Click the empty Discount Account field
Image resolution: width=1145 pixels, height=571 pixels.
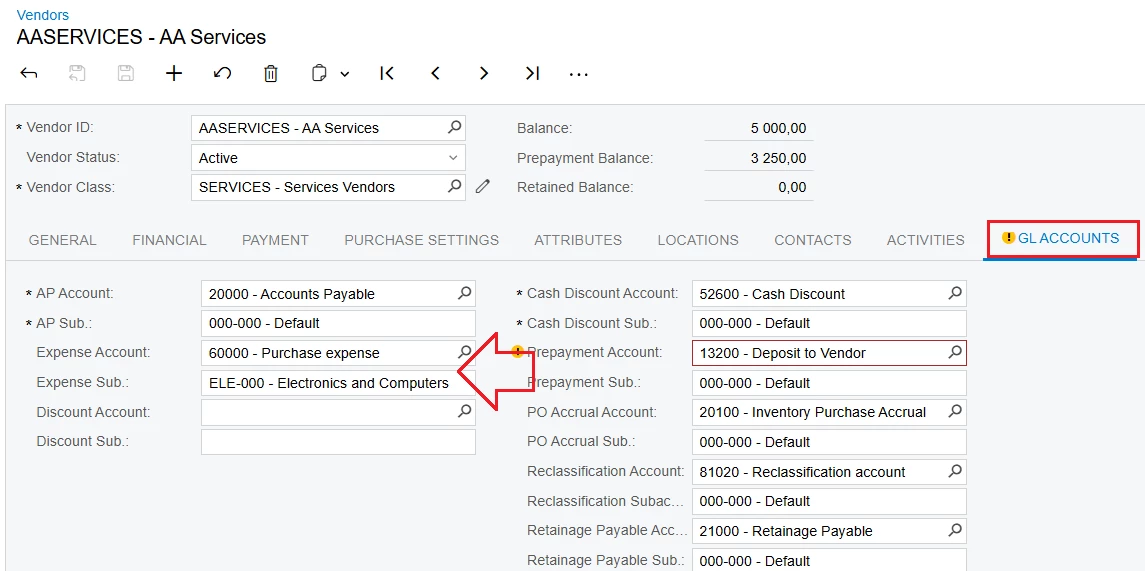coord(338,412)
